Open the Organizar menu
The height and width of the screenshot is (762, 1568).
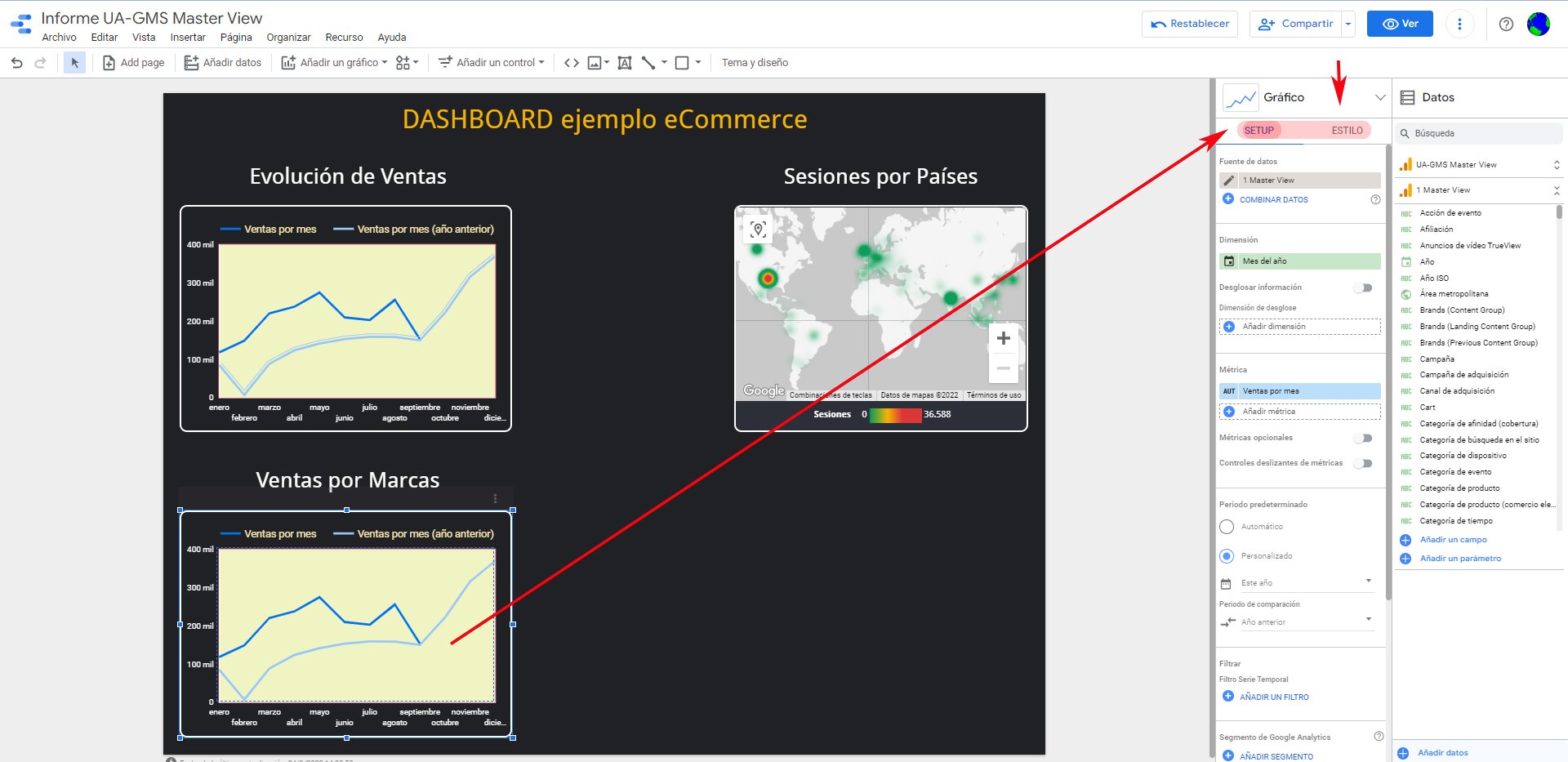point(288,38)
